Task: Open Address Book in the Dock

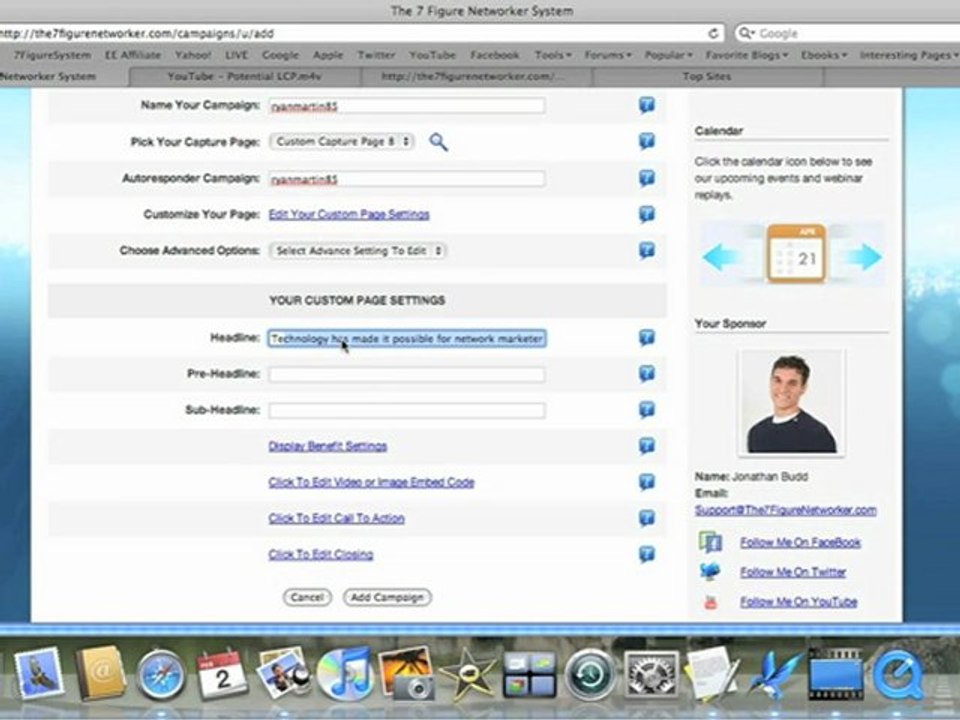Action: 100,673
